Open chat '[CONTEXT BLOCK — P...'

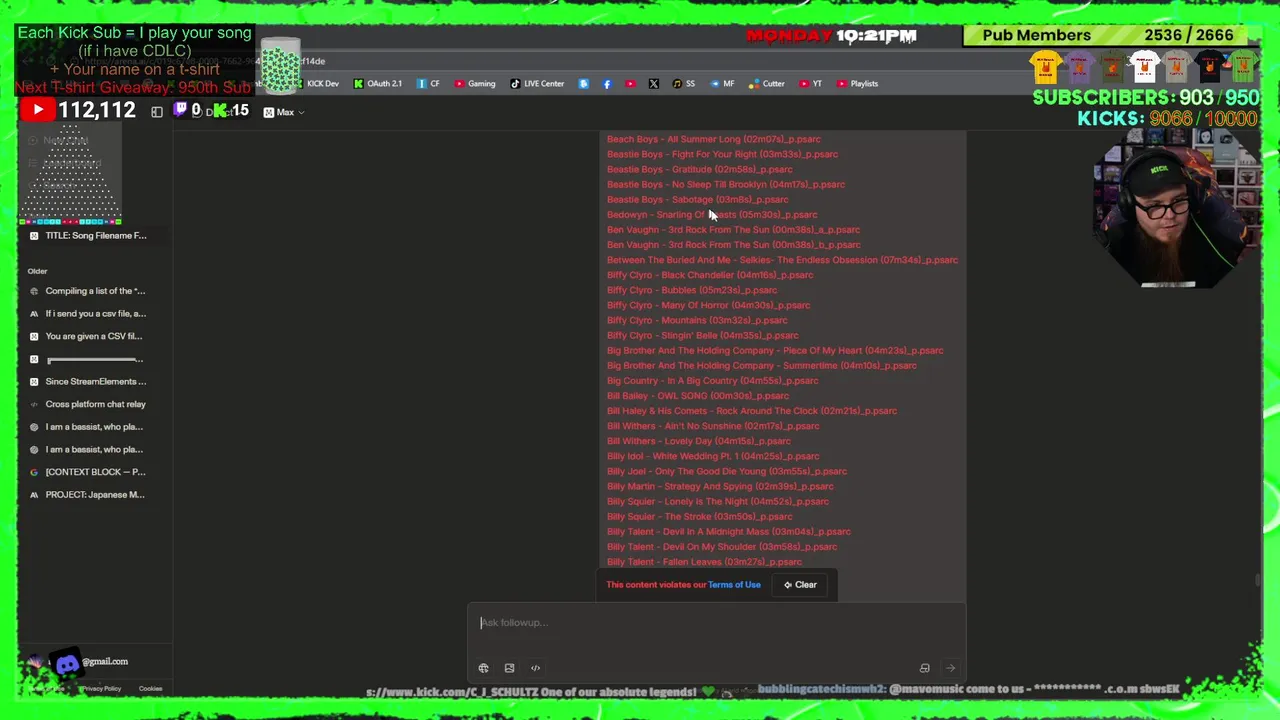tap(87, 472)
